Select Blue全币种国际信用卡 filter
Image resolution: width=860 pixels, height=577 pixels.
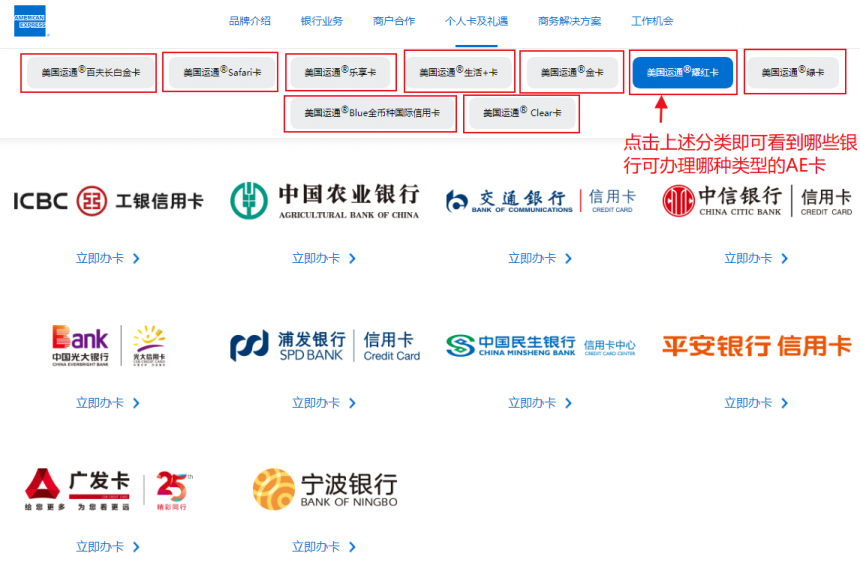pos(372,113)
